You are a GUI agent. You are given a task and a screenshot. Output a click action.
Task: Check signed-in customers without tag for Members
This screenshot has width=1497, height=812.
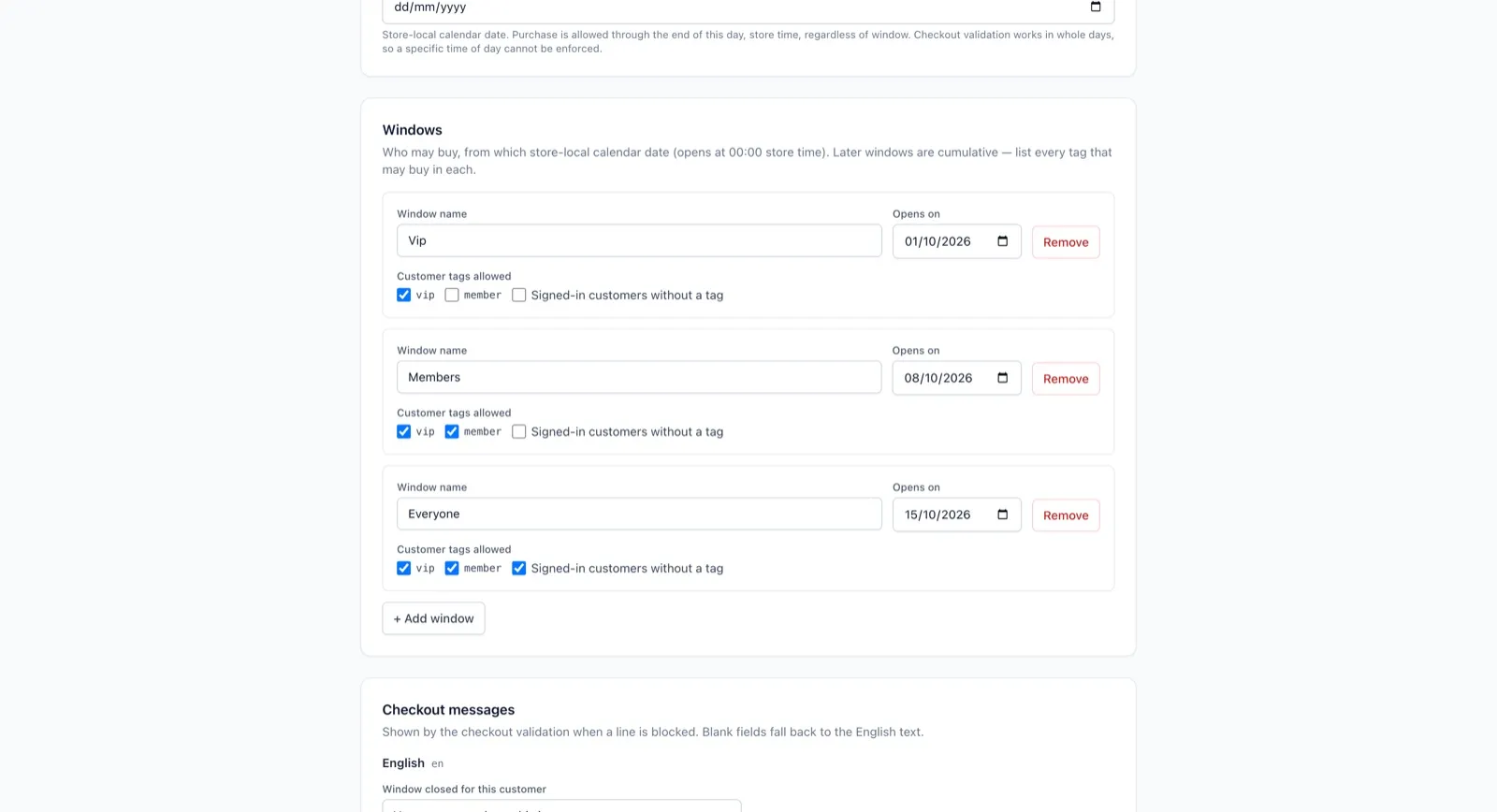[519, 431]
